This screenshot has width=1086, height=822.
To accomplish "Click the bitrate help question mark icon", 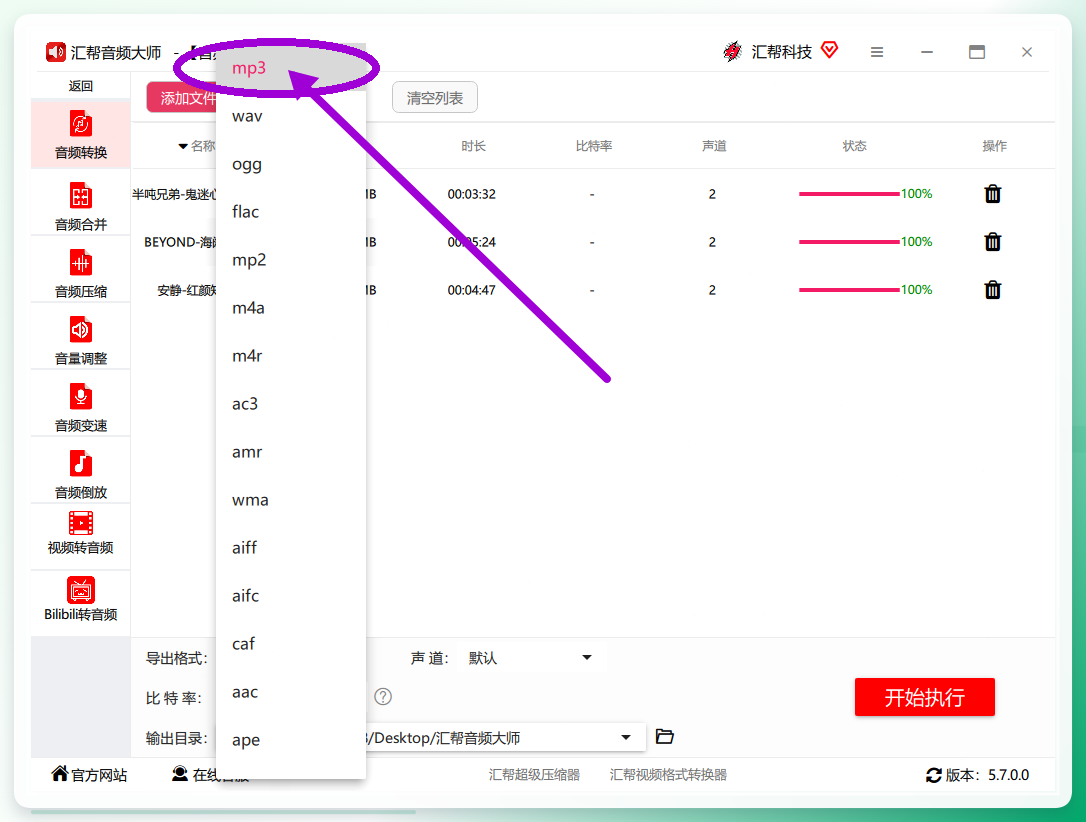I will pos(383,697).
